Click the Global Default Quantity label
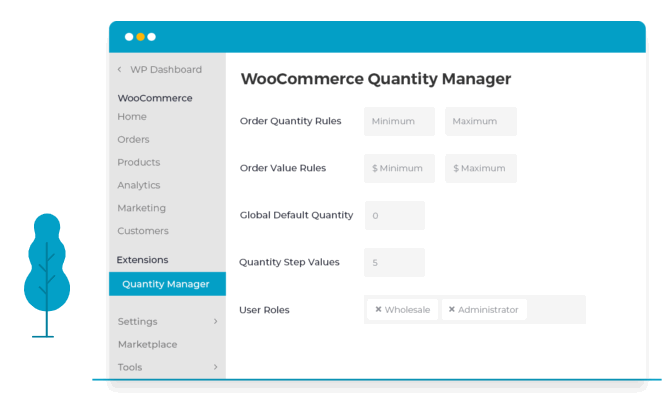Screen dimensions: 672x399 (x=297, y=215)
